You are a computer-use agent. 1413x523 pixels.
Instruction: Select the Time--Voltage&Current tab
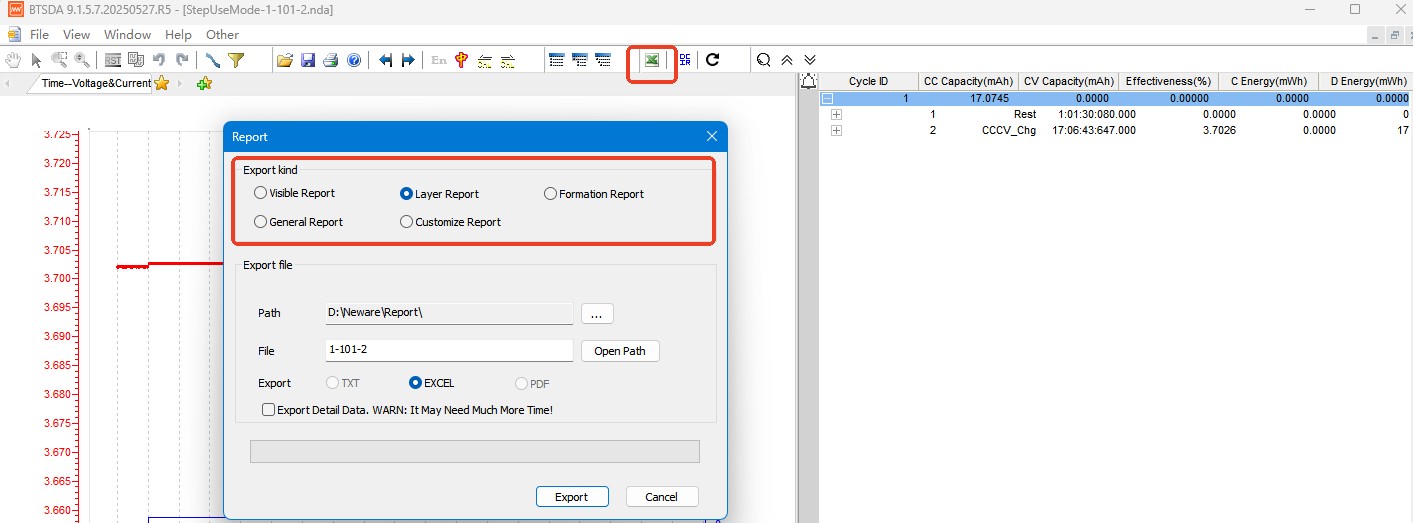pos(96,84)
